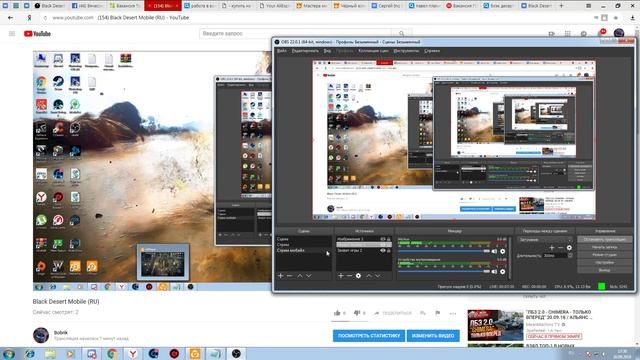Open OBS Файл menu
This screenshot has width=640, height=360.
(282, 51)
